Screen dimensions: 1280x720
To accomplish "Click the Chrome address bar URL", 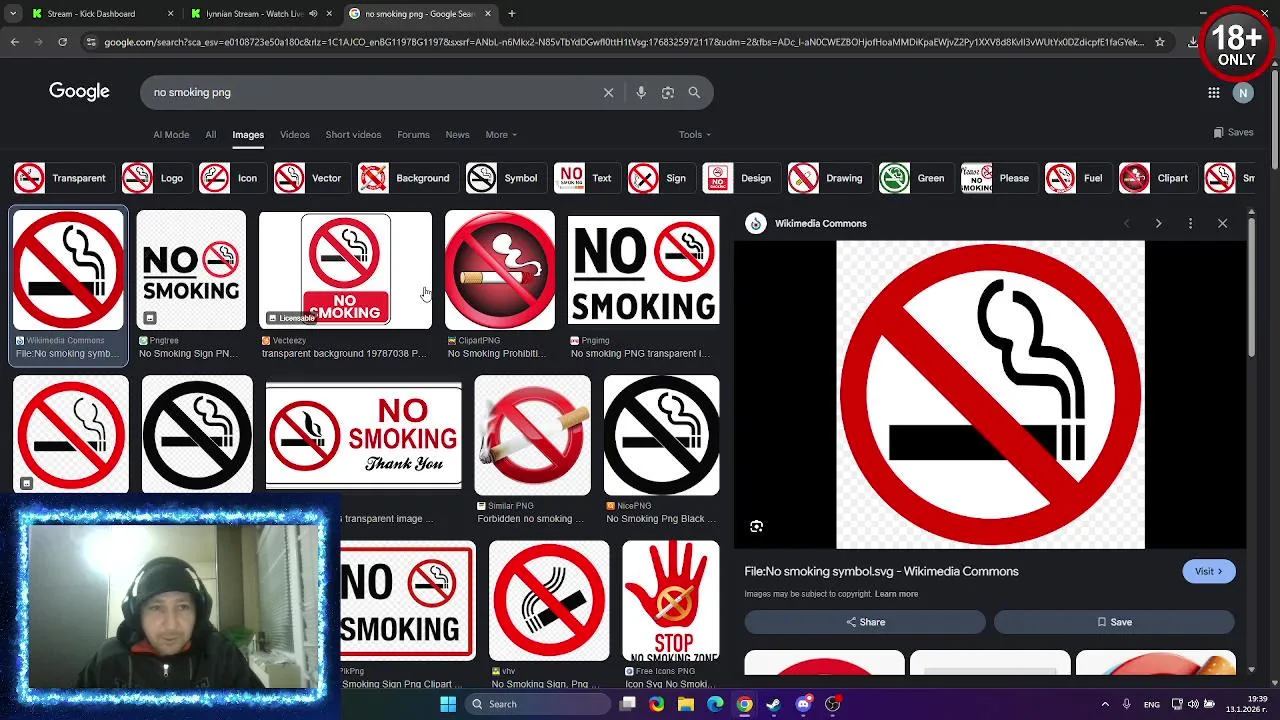I will coord(624,42).
